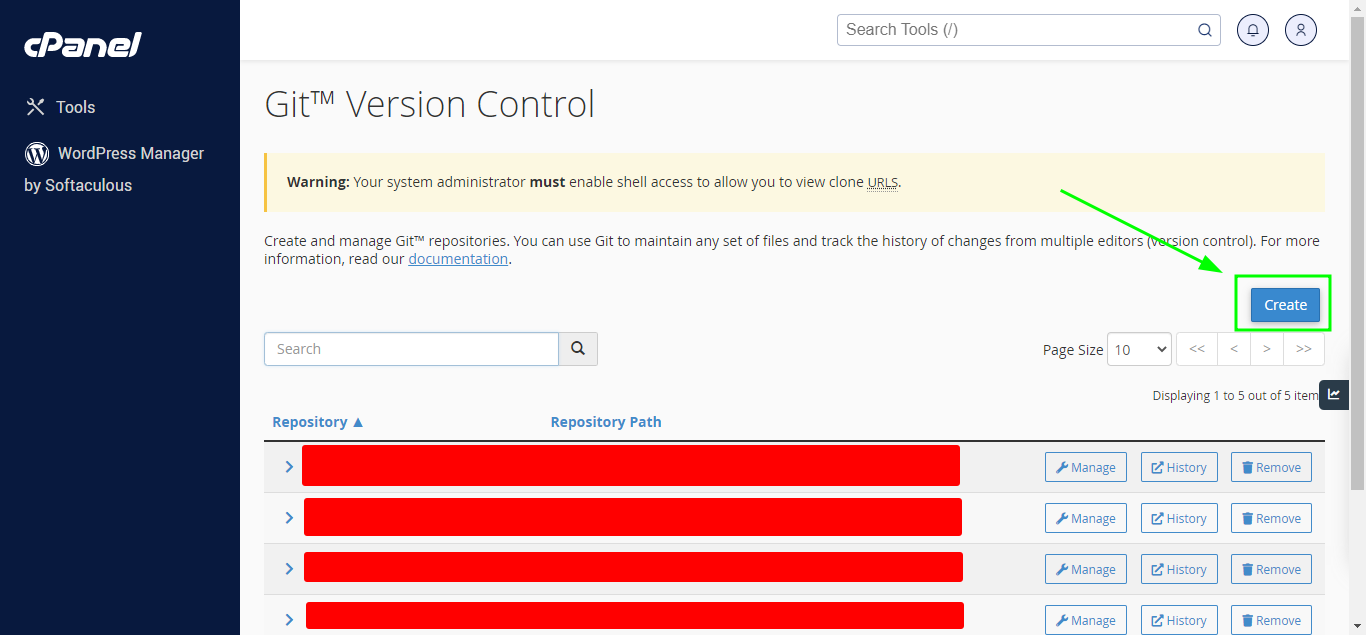Screen dimensions: 1366x635
Task: Focus the repository Search input field
Action: click(411, 349)
